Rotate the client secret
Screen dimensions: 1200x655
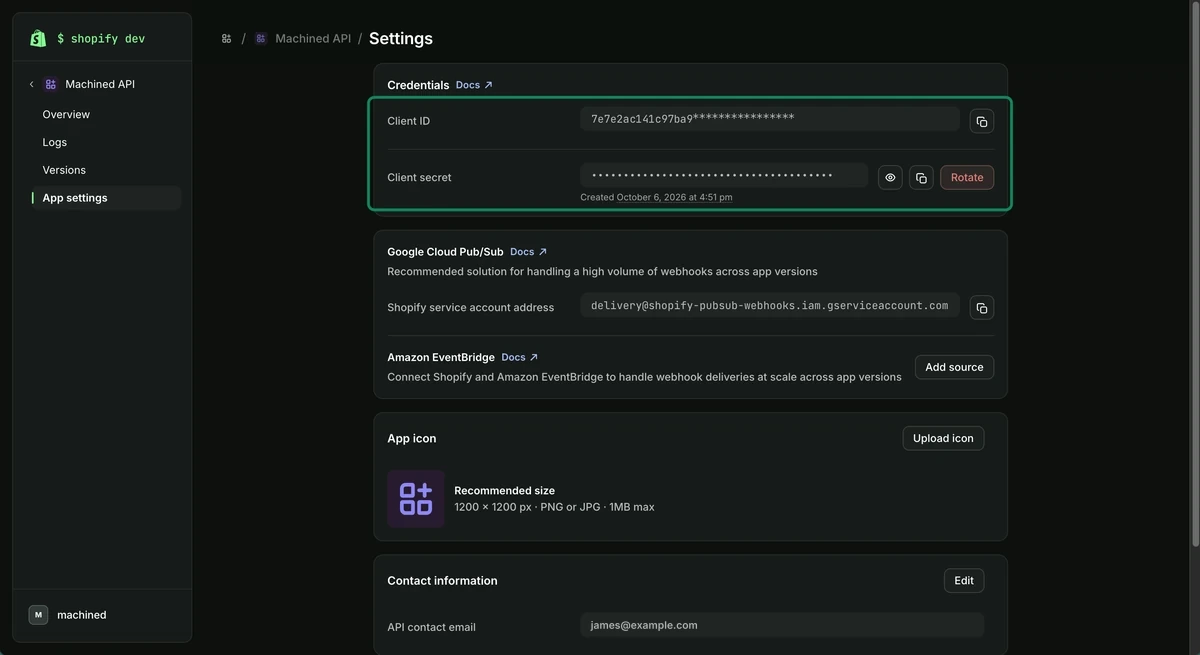point(967,178)
